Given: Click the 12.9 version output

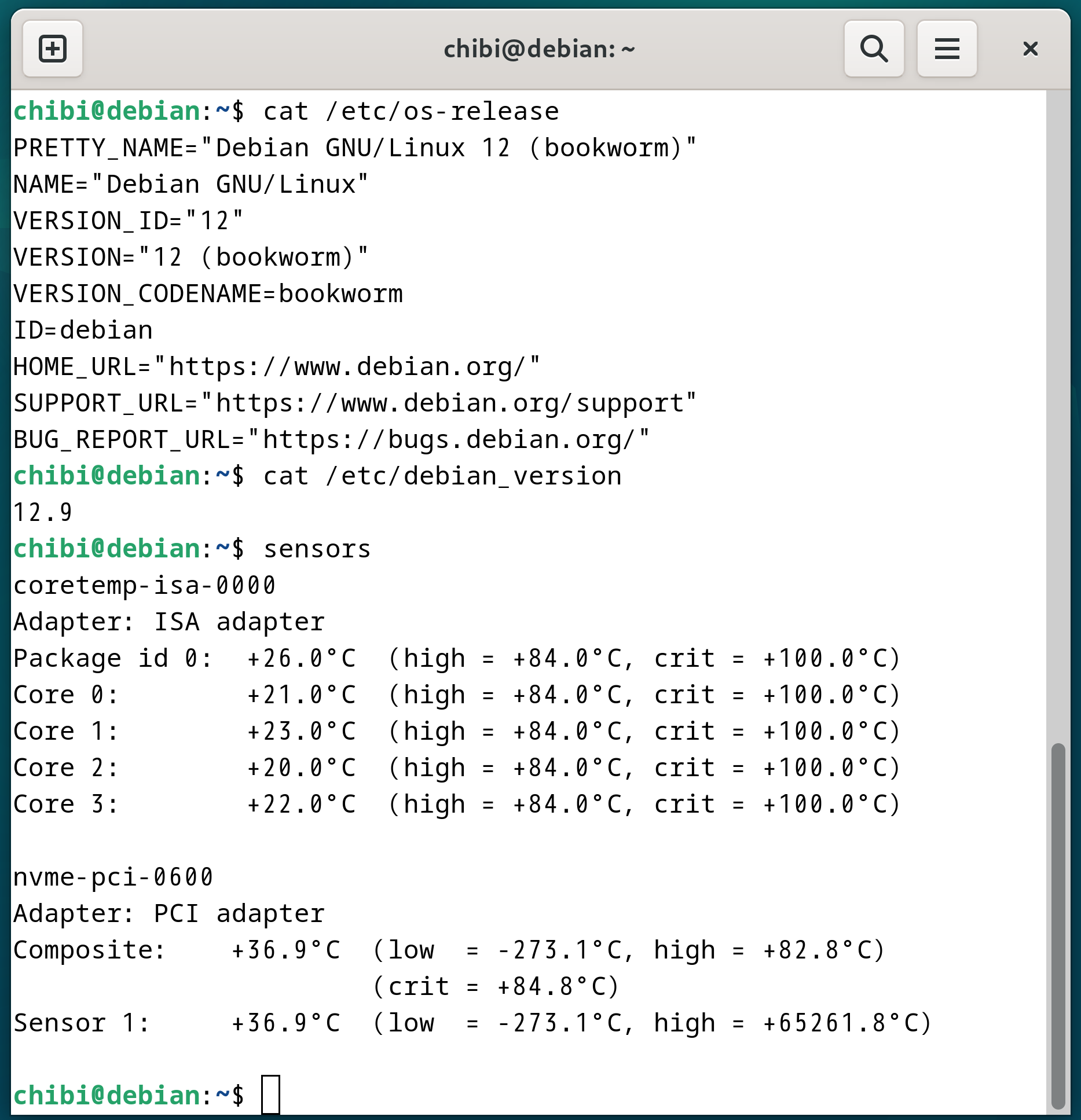Looking at the screenshot, I should [43, 512].
